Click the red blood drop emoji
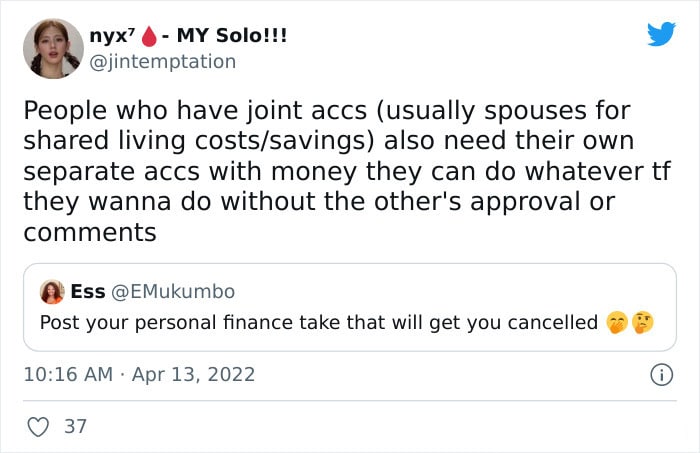 click(x=149, y=36)
